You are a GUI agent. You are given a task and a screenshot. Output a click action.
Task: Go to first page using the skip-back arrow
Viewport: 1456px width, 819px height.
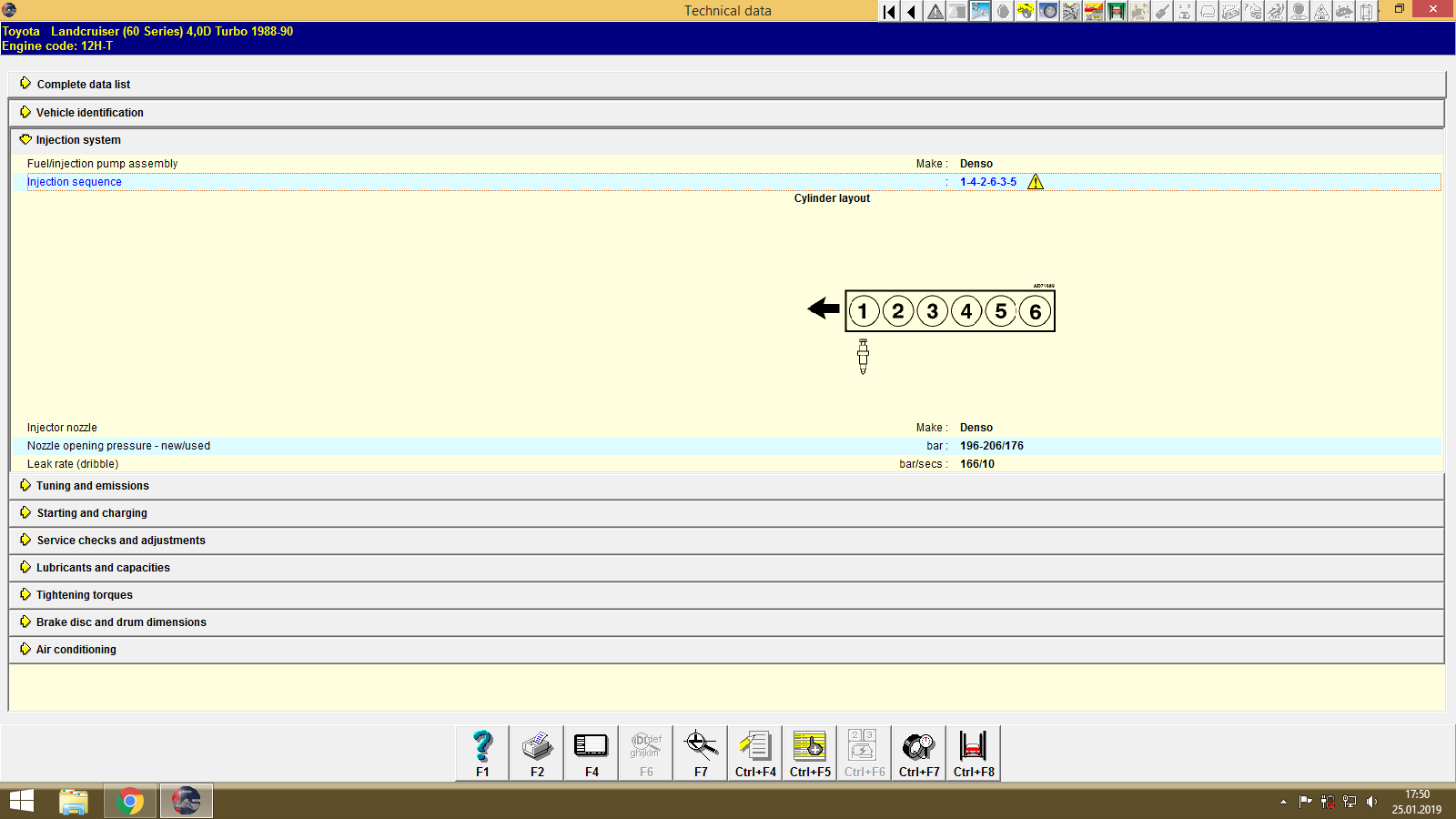[x=889, y=12]
